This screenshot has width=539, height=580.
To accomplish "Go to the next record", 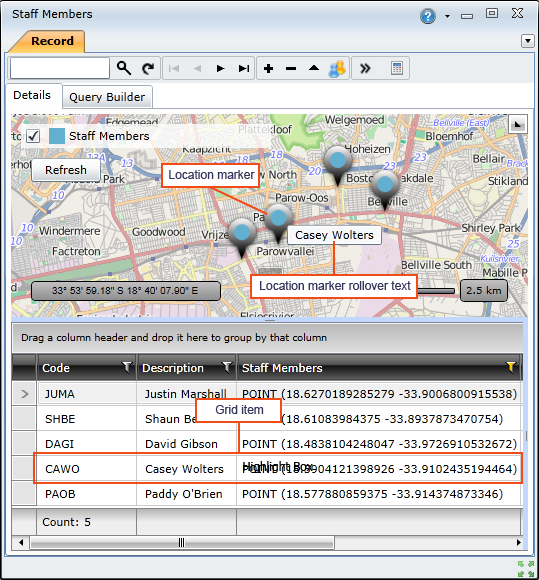I will tap(220, 68).
